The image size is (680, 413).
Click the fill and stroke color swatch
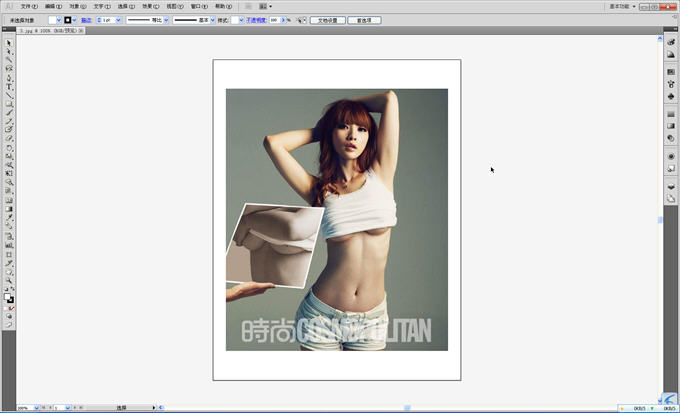pos(8,297)
